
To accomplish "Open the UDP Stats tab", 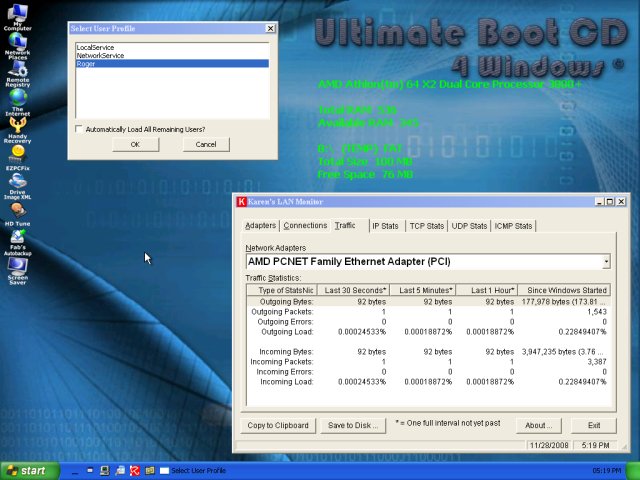I will [x=469, y=226].
